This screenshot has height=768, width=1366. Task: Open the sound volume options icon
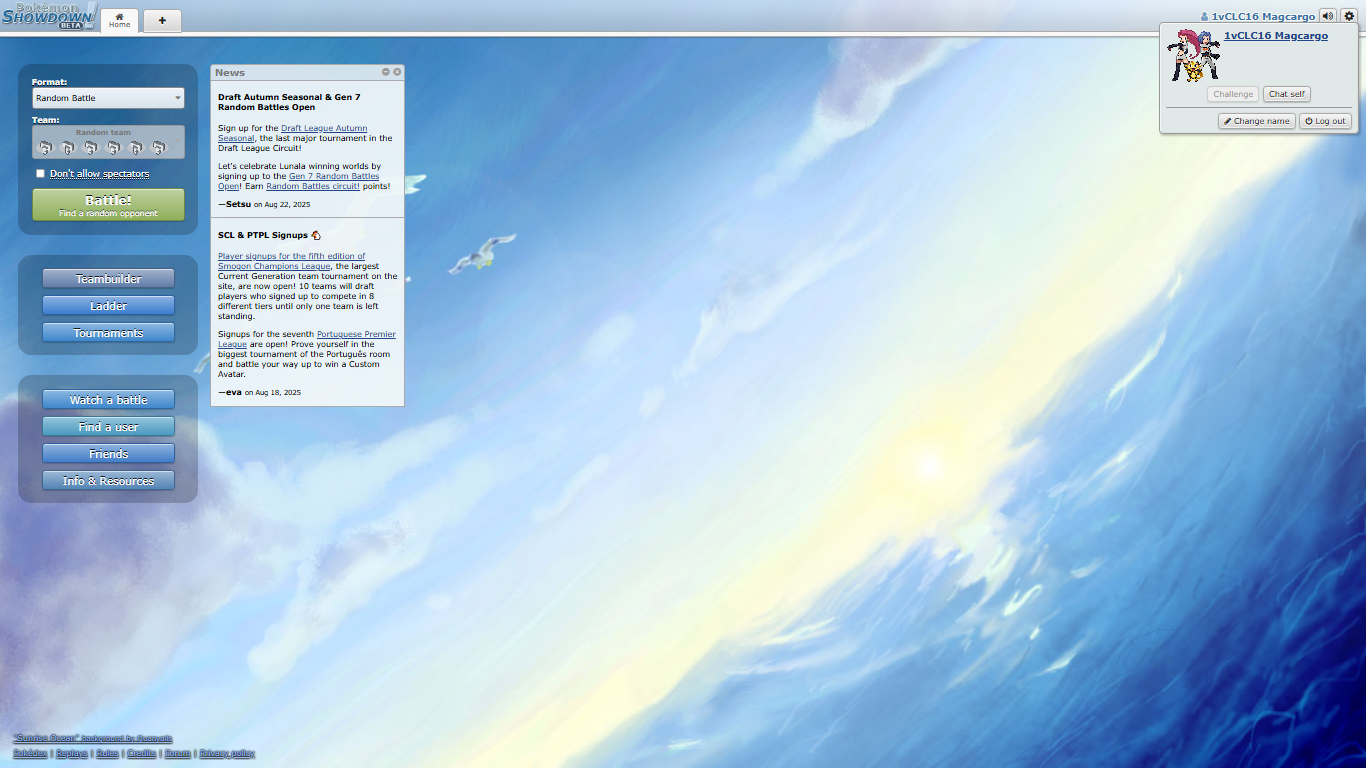point(1327,16)
